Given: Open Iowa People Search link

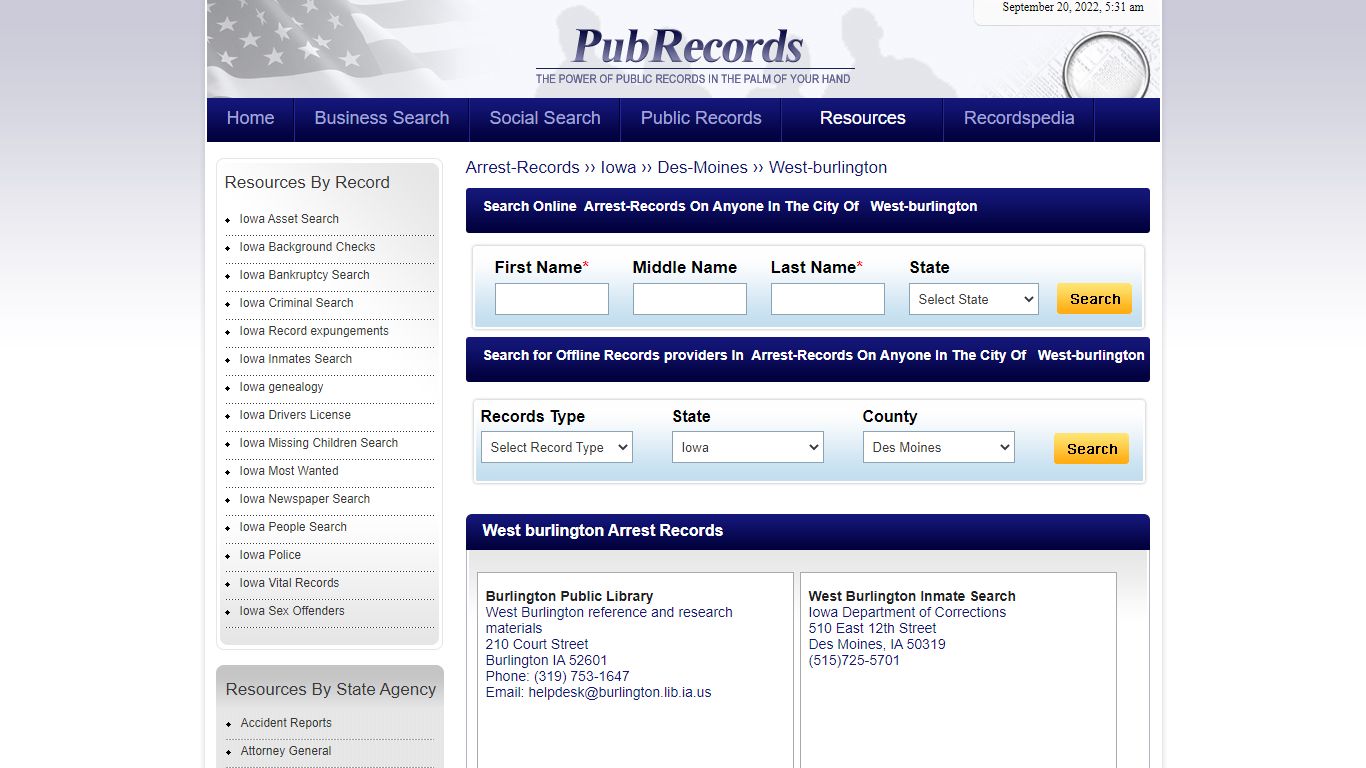Looking at the screenshot, I should pyautogui.click(x=293, y=527).
